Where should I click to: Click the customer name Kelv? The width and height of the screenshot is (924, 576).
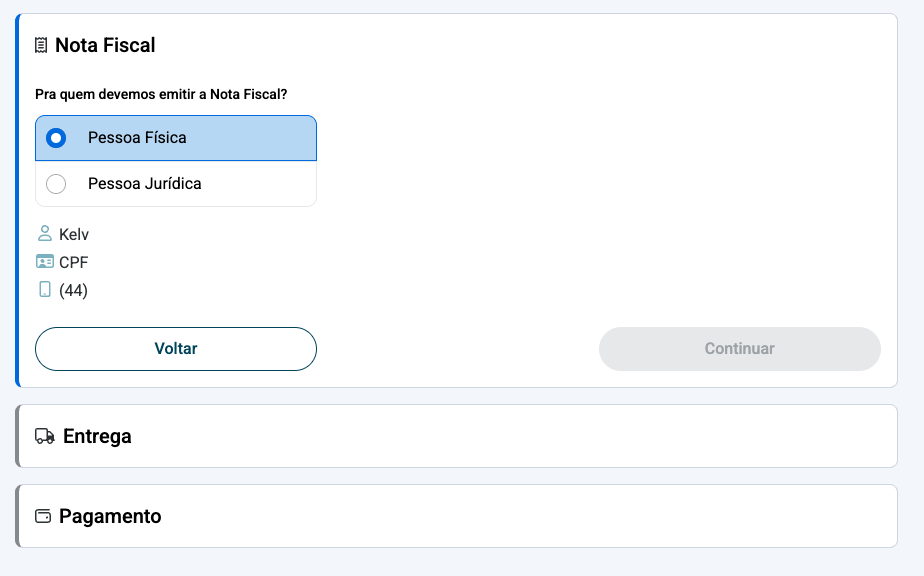(x=74, y=235)
